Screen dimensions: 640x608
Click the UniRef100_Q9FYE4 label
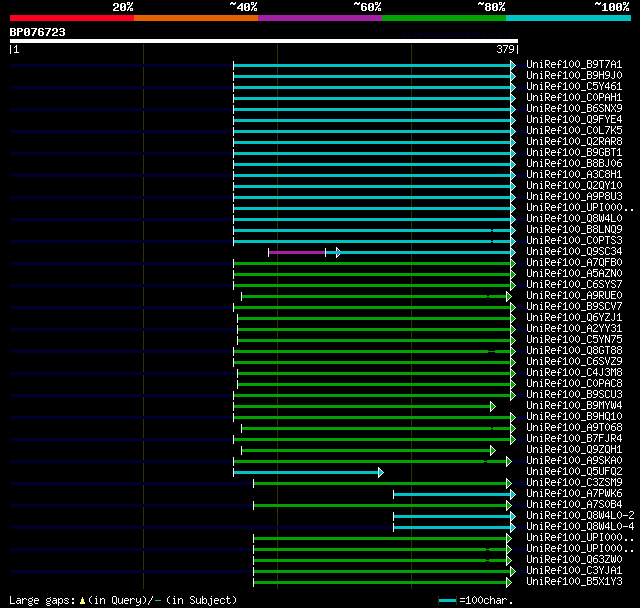point(574,120)
